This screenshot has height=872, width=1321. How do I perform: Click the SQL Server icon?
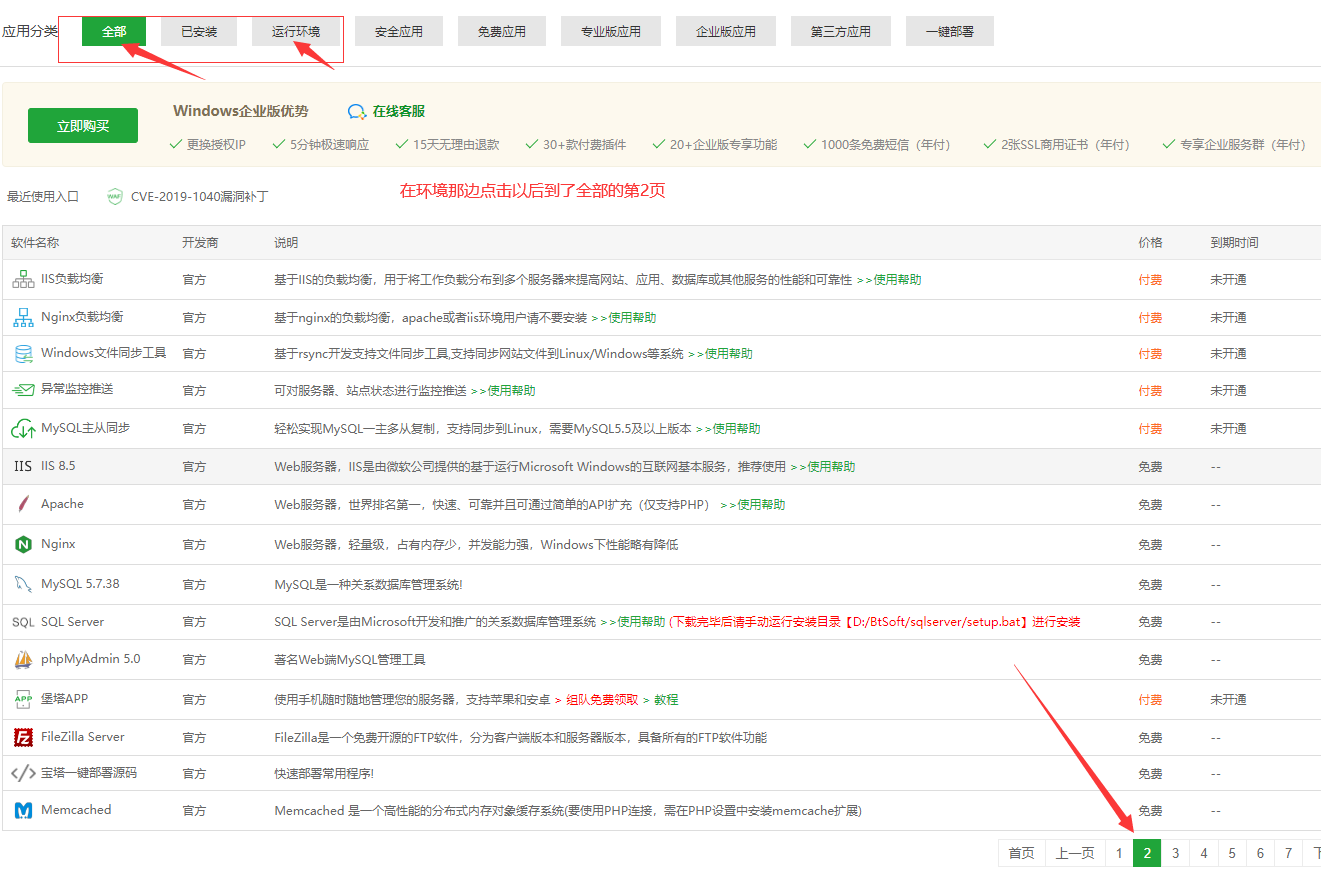point(23,622)
